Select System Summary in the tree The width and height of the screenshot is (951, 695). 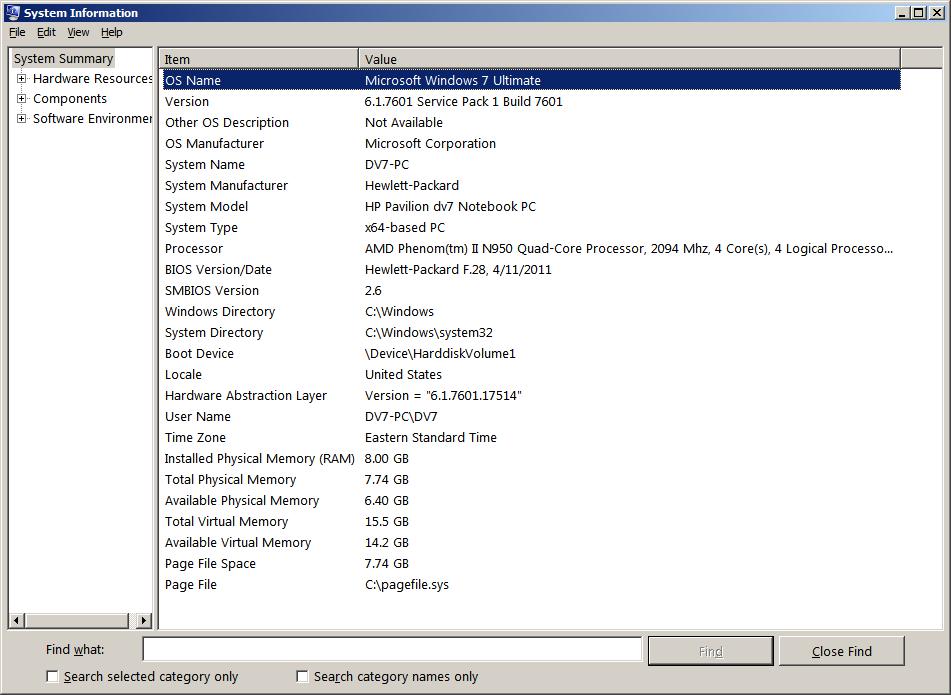64,59
